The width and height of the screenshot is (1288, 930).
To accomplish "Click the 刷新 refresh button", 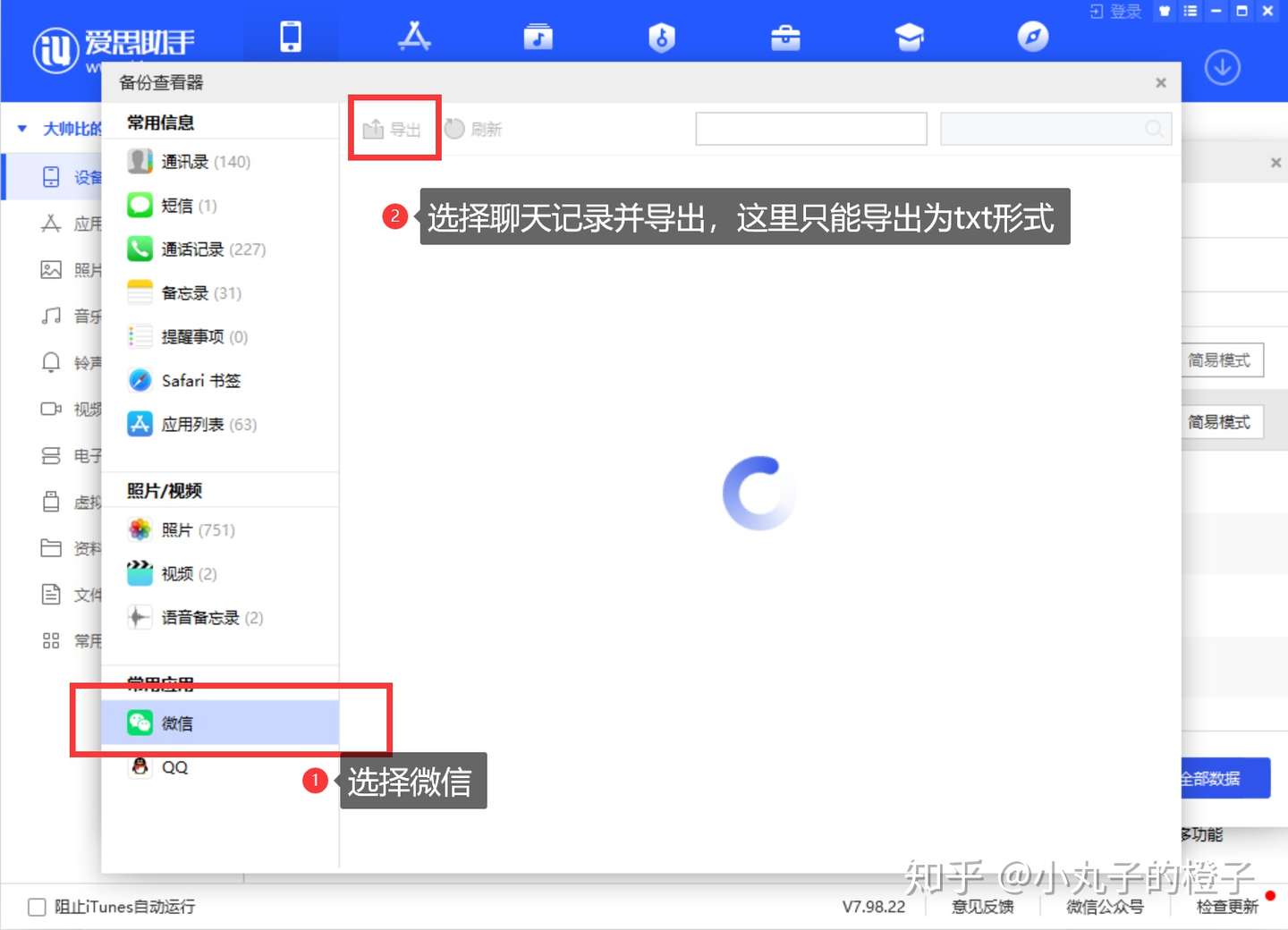I will (473, 129).
